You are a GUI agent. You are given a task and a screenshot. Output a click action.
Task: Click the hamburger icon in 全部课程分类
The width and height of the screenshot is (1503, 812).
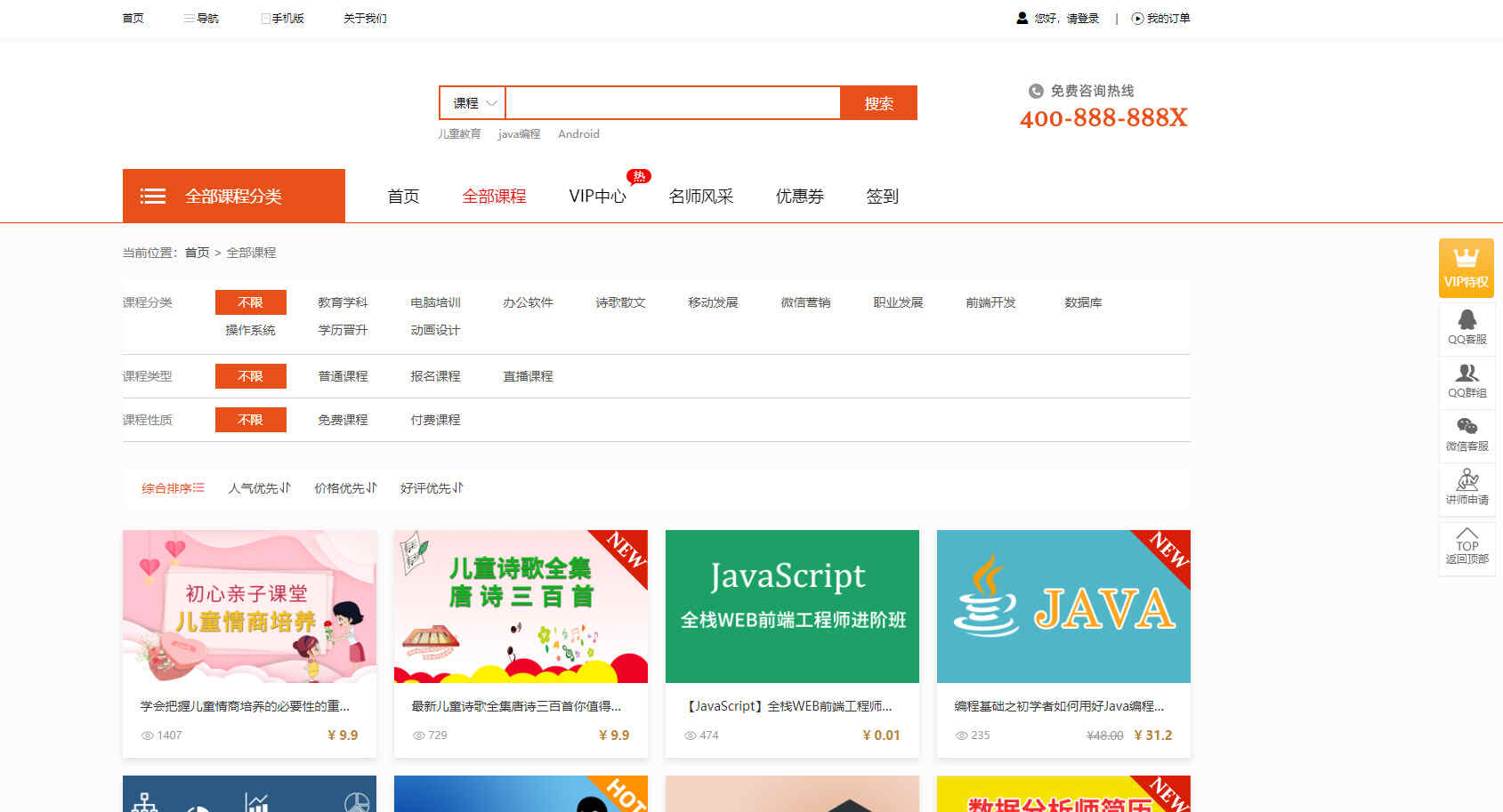[153, 196]
